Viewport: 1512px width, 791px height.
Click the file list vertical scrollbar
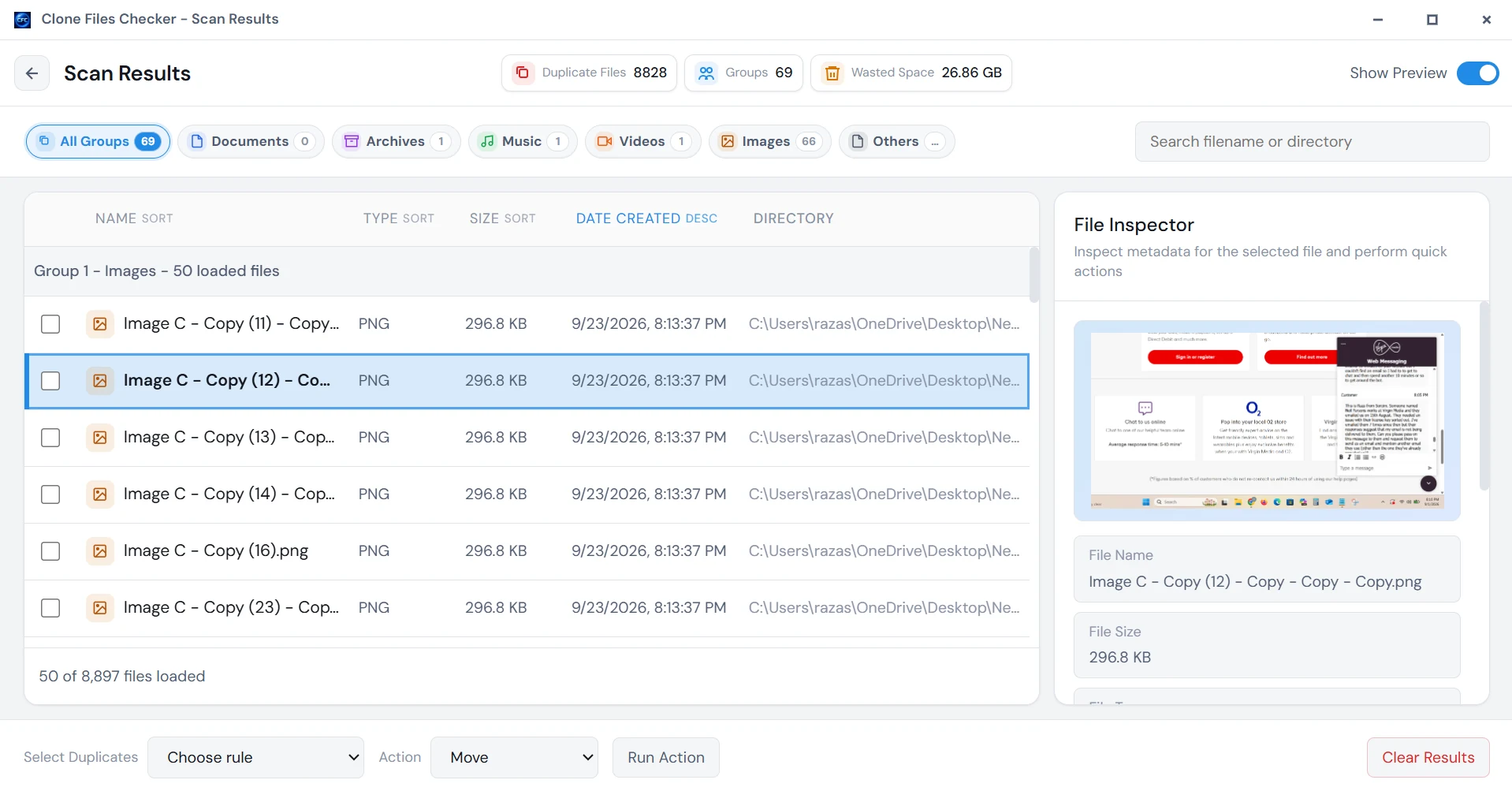[x=1034, y=275]
